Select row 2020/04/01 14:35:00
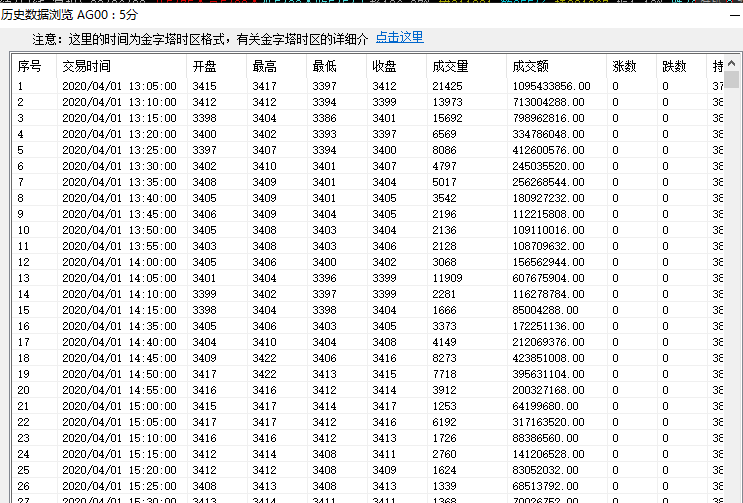 (369, 326)
